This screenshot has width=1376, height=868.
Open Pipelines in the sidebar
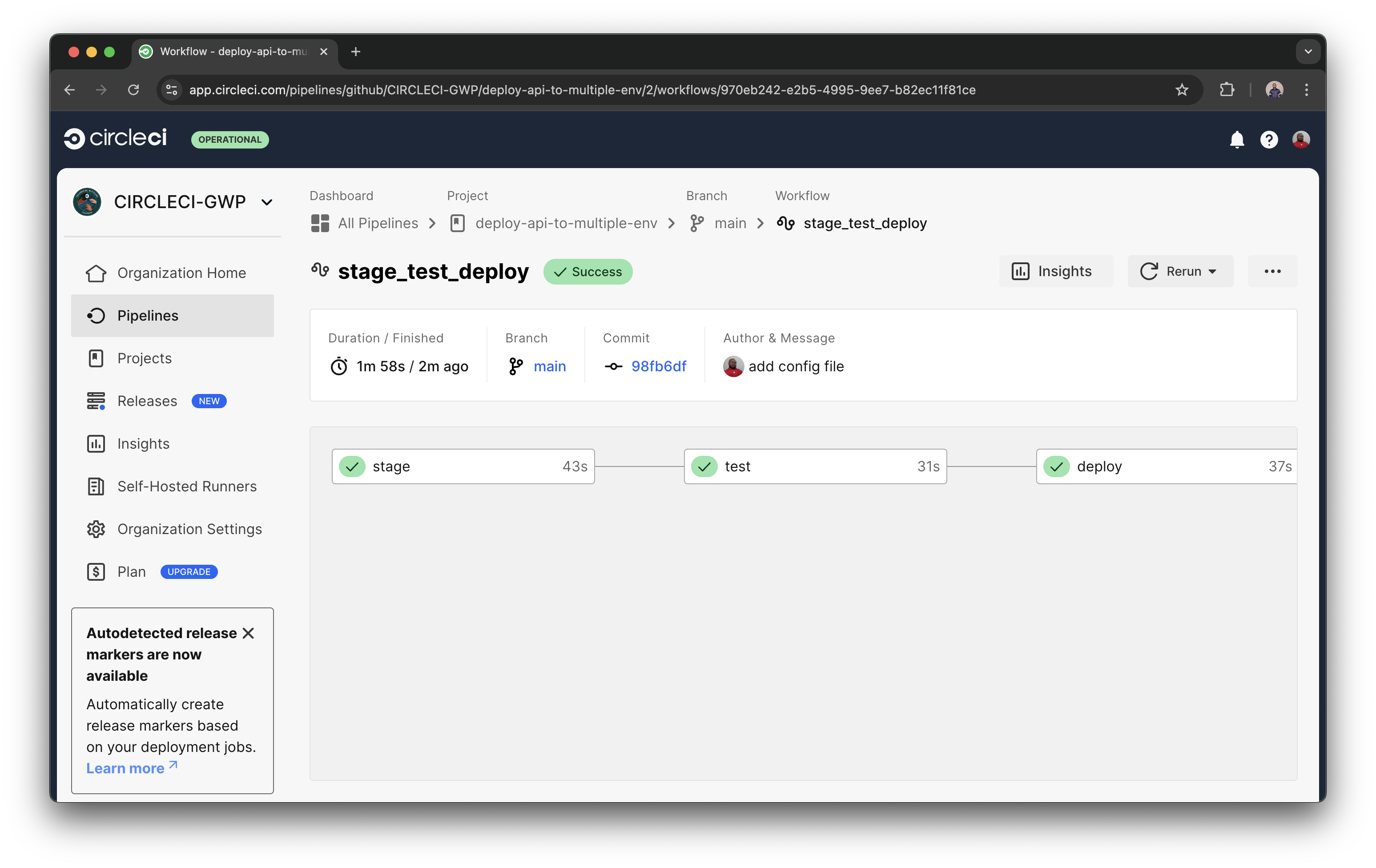(172, 315)
